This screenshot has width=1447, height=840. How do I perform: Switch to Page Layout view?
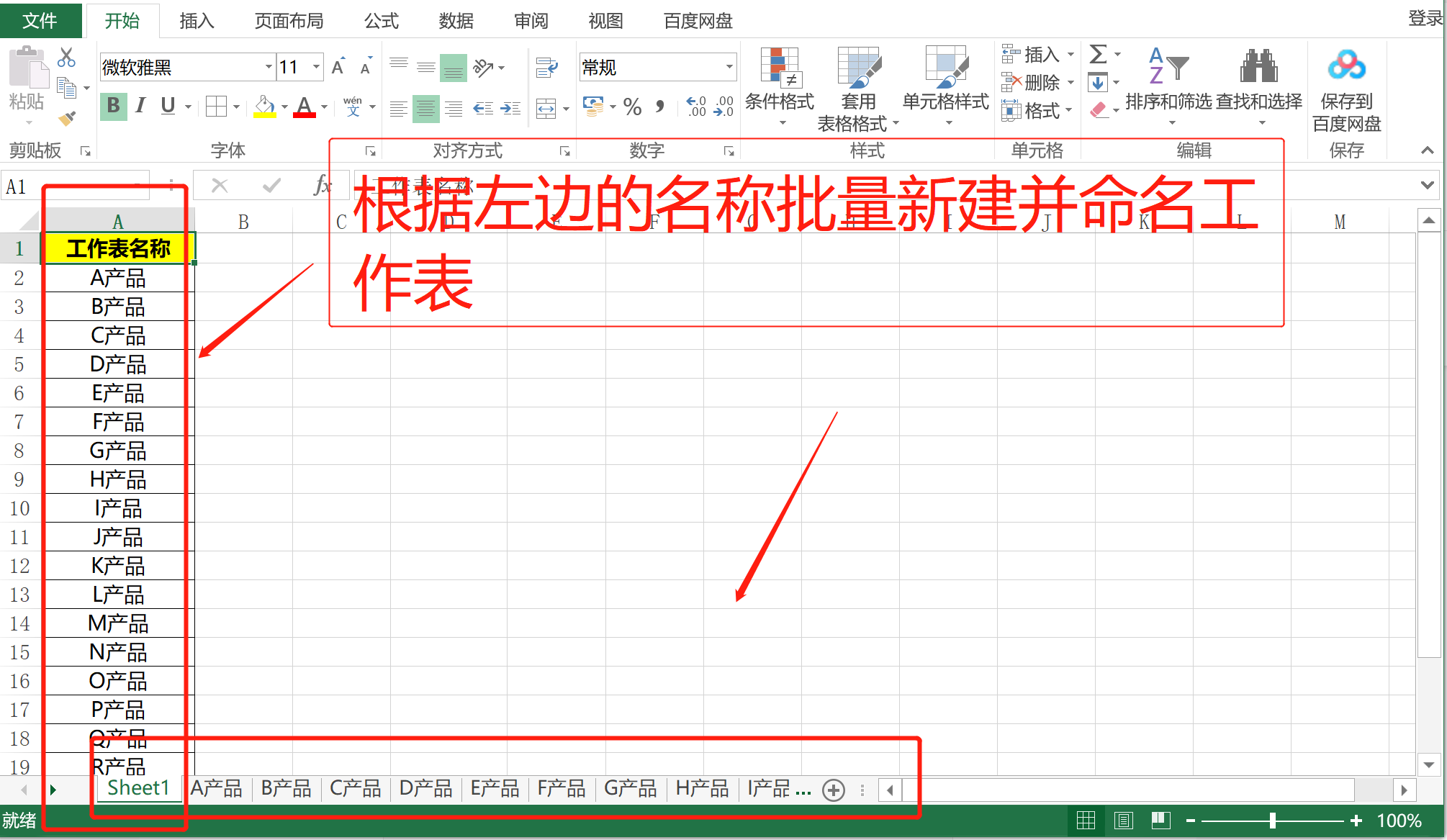pos(1124,821)
